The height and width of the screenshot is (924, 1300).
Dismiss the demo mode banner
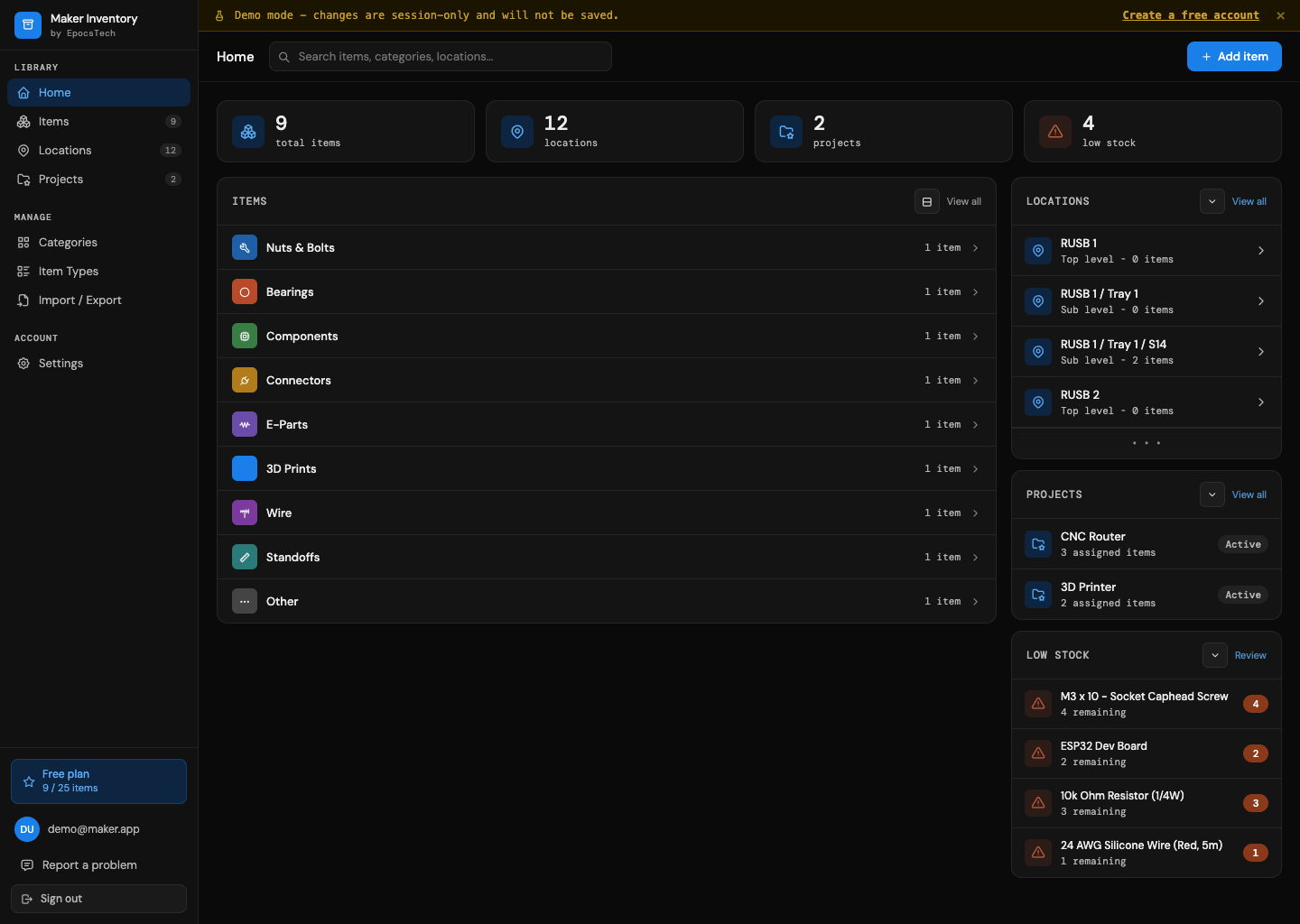[1280, 15]
